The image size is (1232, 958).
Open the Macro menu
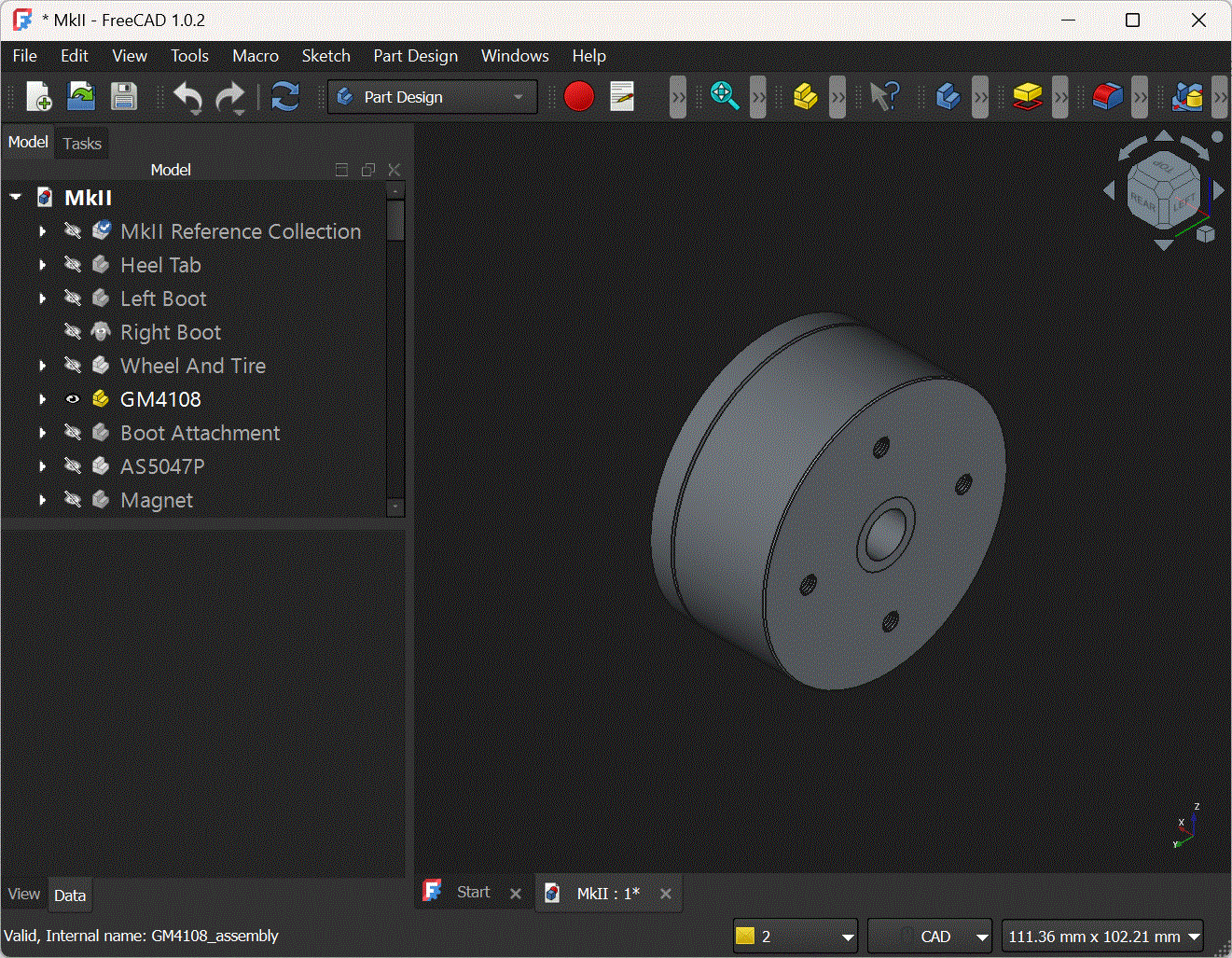click(x=255, y=56)
